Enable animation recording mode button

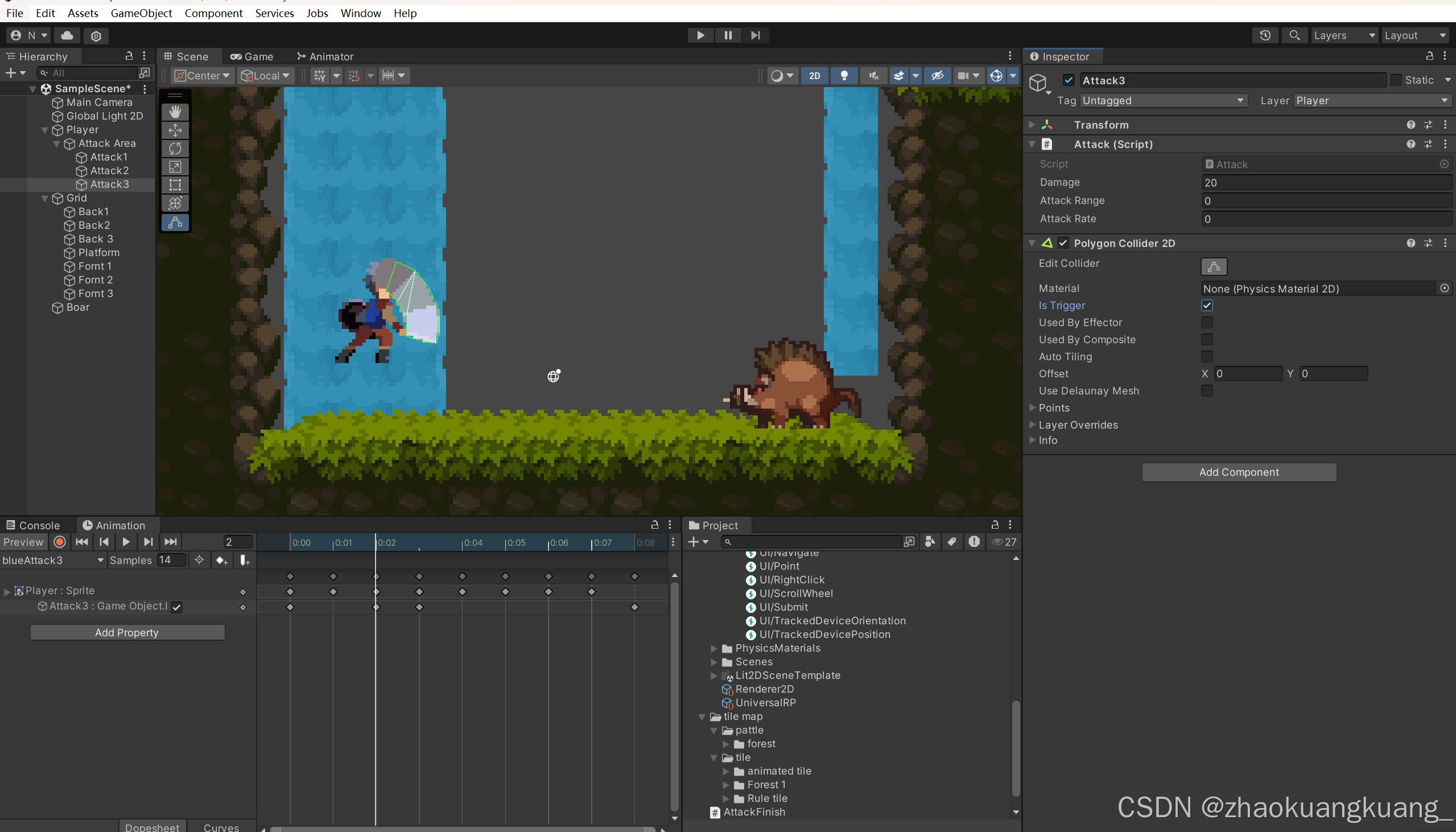point(59,542)
